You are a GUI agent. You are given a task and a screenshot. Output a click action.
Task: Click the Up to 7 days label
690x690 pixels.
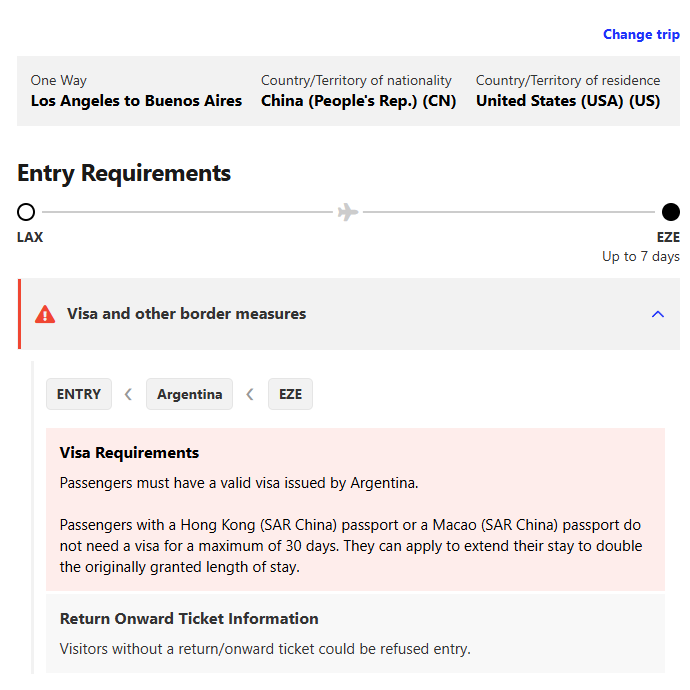(x=640, y=257)
